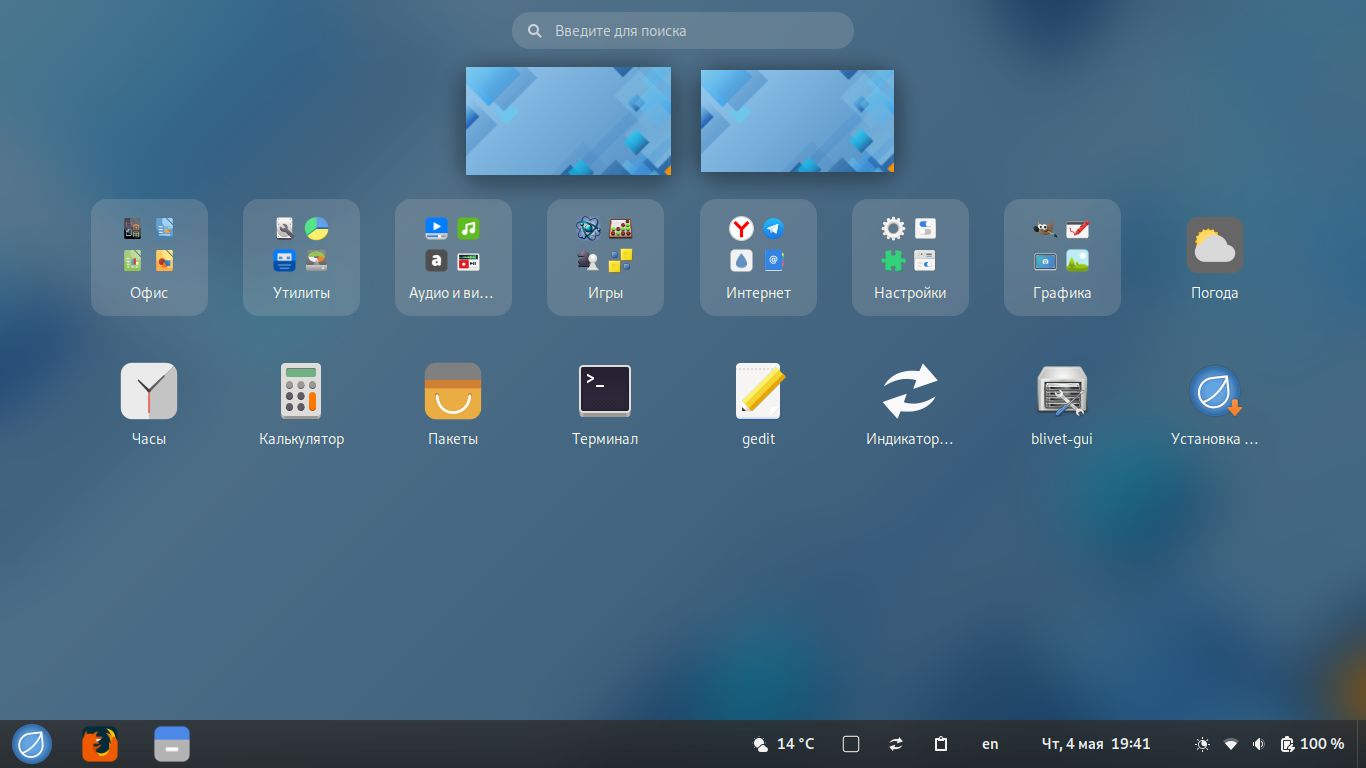
Task: Start the Установка installer app
Action: (x=1214, y=391)
